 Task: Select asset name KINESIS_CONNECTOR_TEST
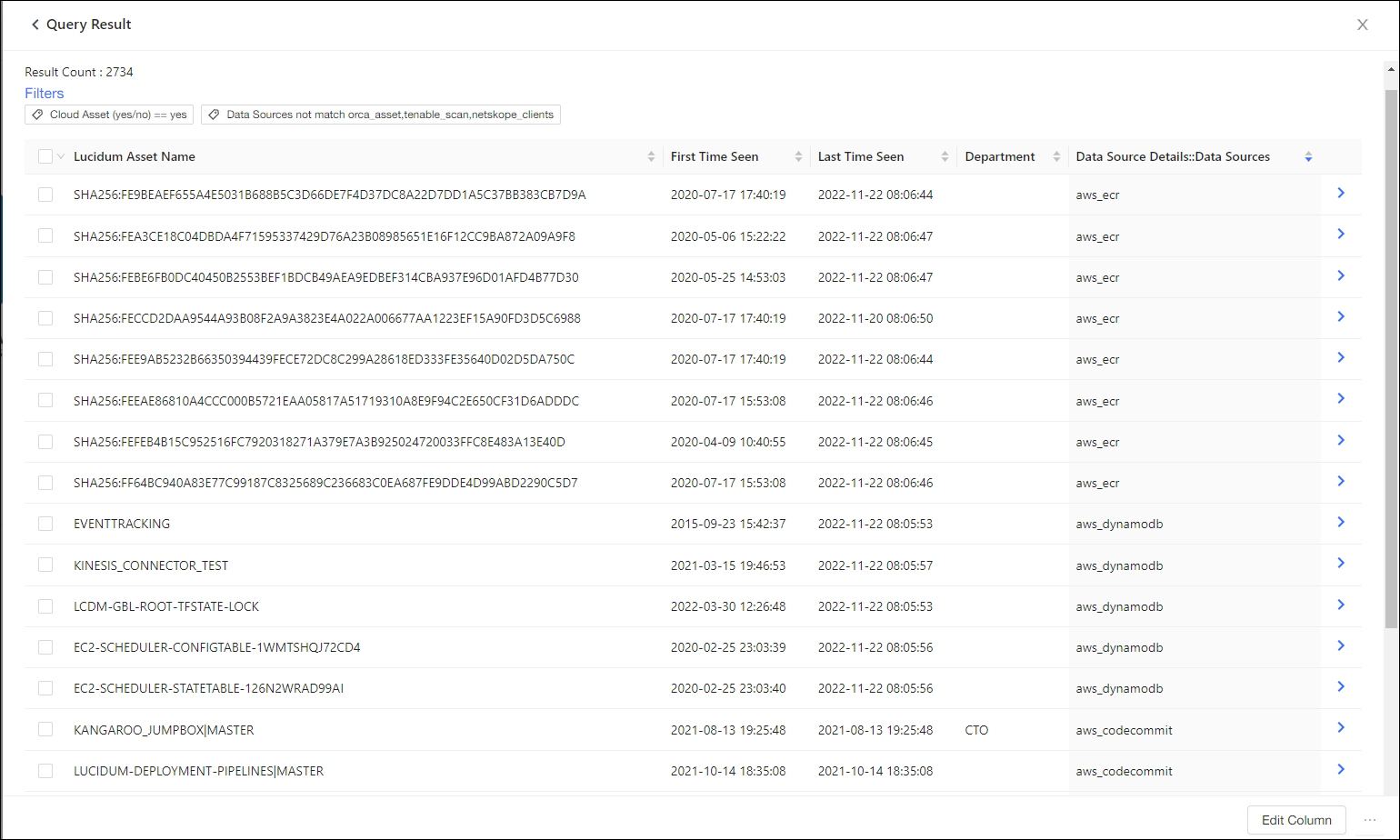[x=151, y=565]
